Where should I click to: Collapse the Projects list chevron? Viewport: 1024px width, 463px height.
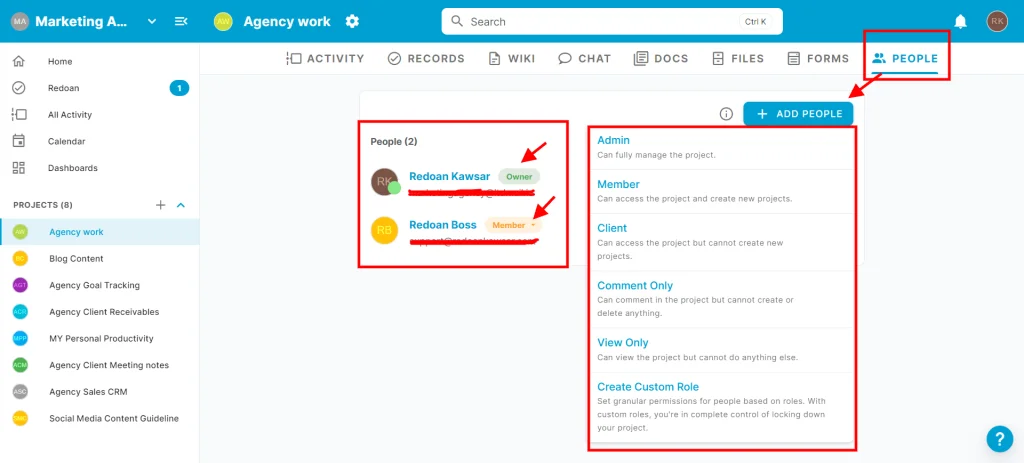[181, 205]
